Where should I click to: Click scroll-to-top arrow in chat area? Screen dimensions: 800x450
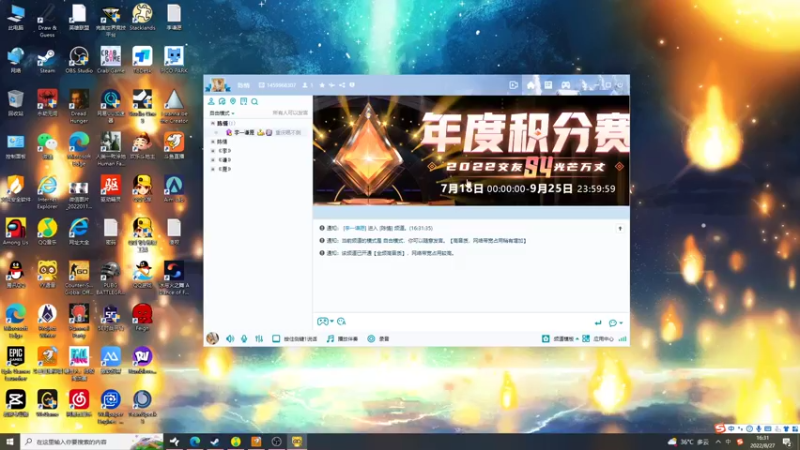pos(620,229)
